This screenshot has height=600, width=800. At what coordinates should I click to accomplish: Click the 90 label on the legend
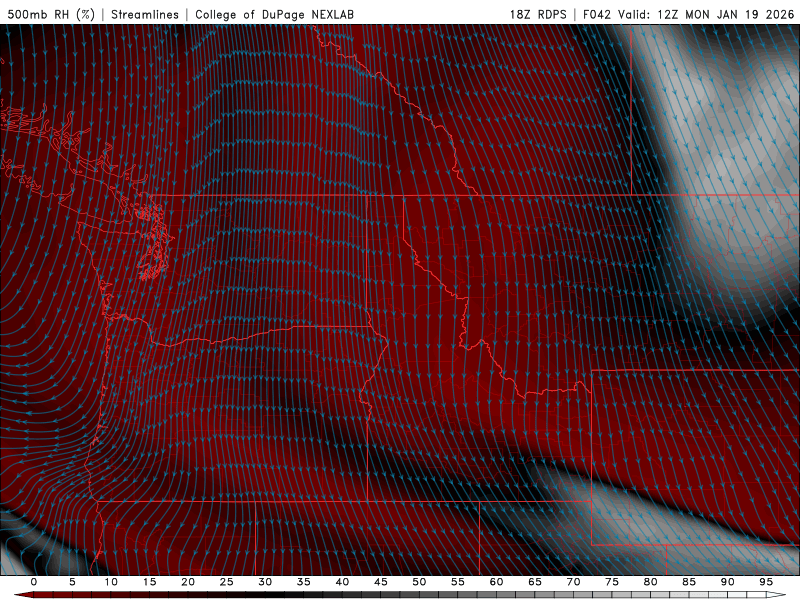click(x=727, y=582)
